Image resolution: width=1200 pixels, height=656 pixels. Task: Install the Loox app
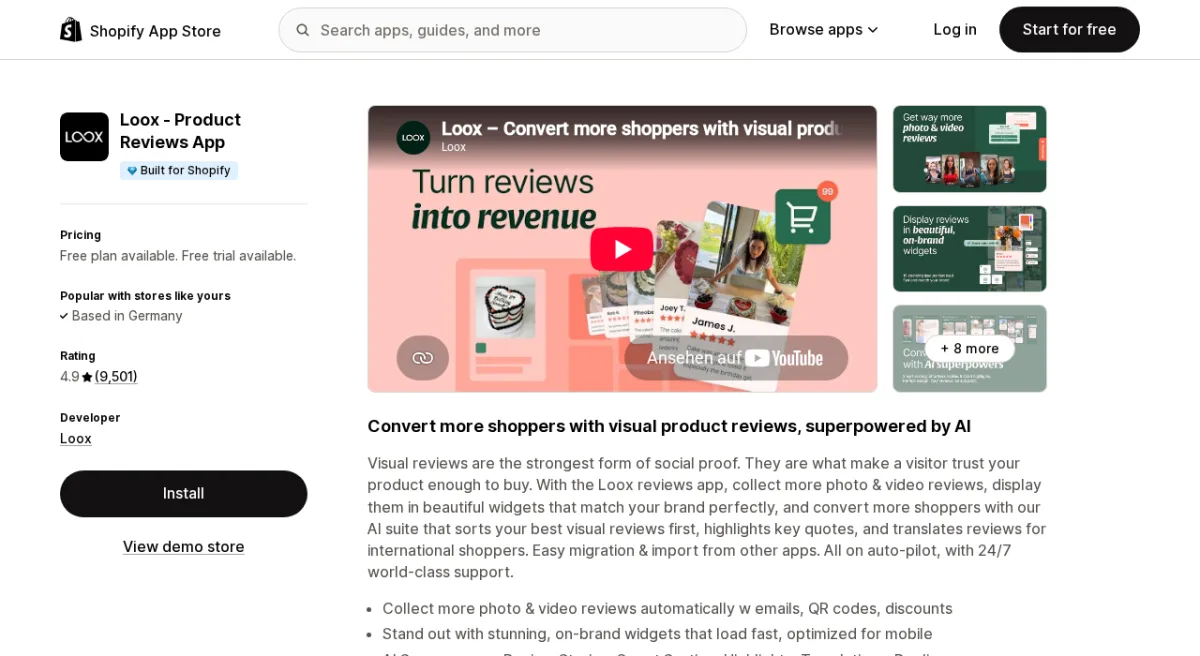click(184, 494)
